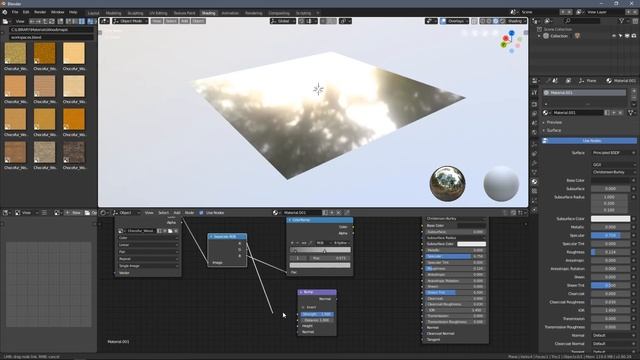Expand the Preview panel
Image resolution: width=640 pixels, height=360 pixels.
coord(553,122)
